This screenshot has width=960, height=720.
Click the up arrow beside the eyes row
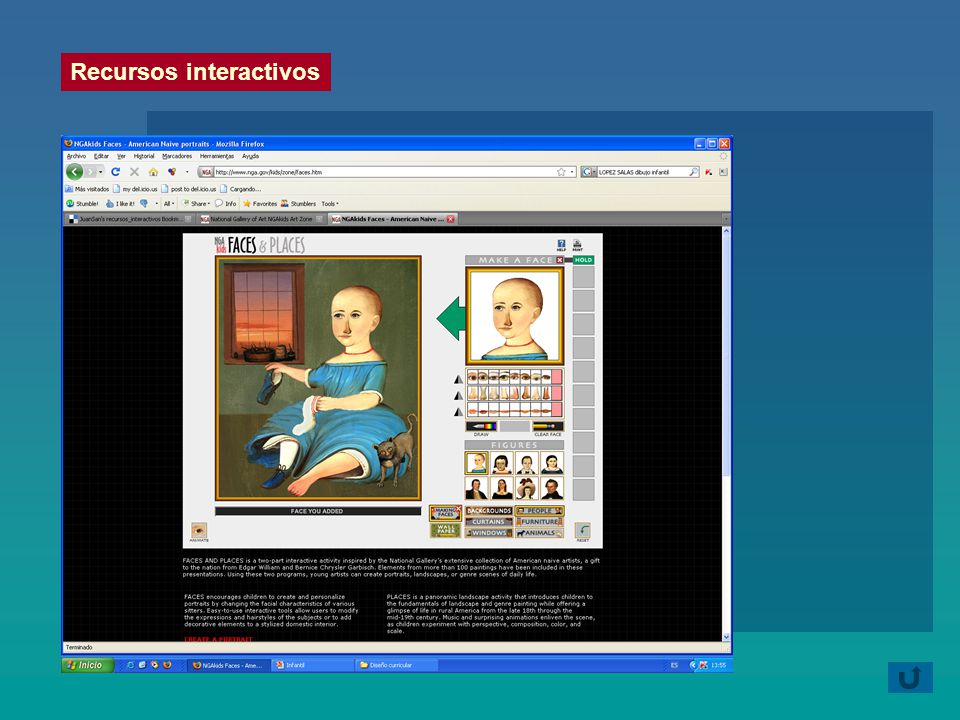pyautogui.click(x=459, y=380)
